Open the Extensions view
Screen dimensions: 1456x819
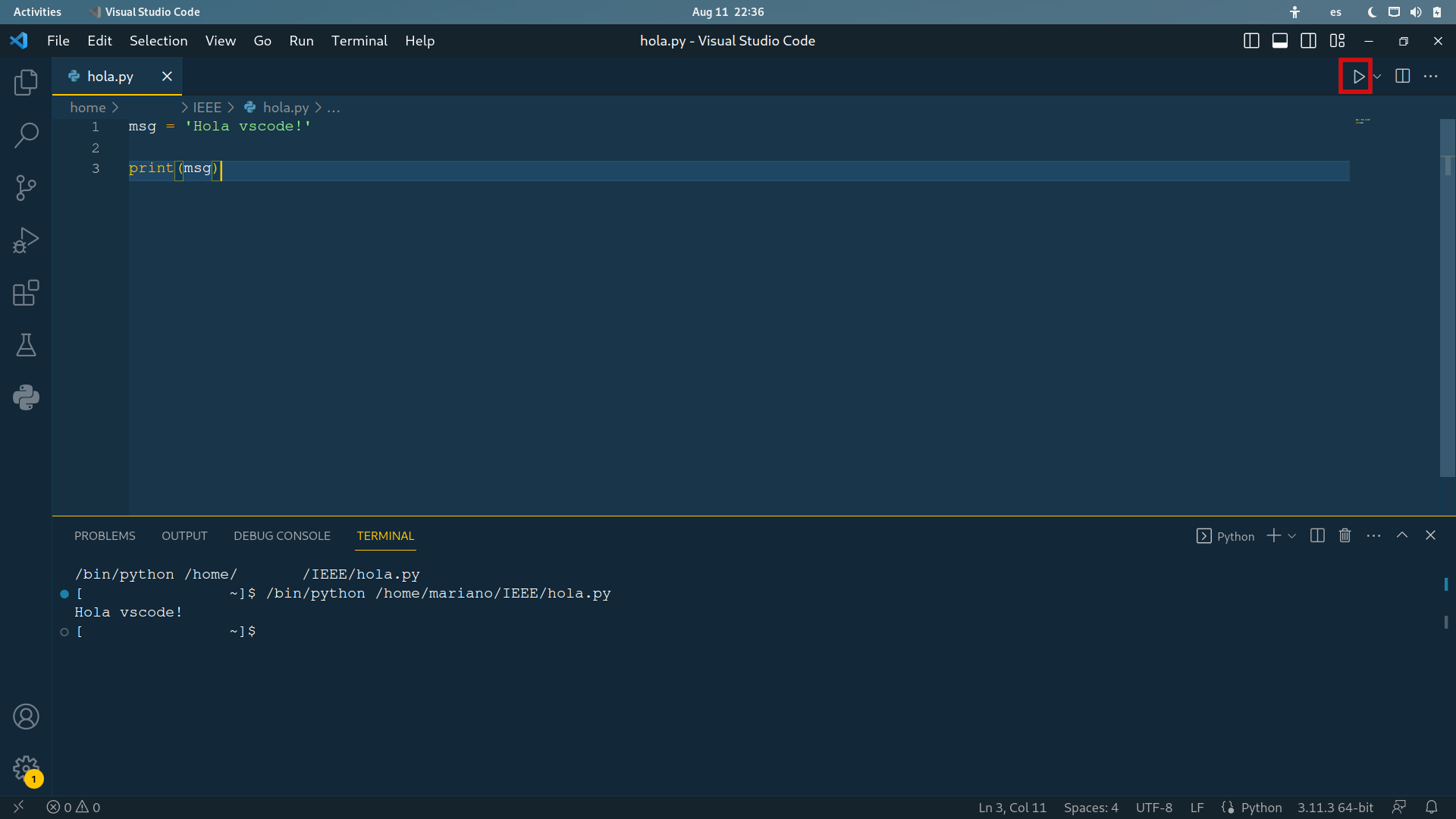26,293
